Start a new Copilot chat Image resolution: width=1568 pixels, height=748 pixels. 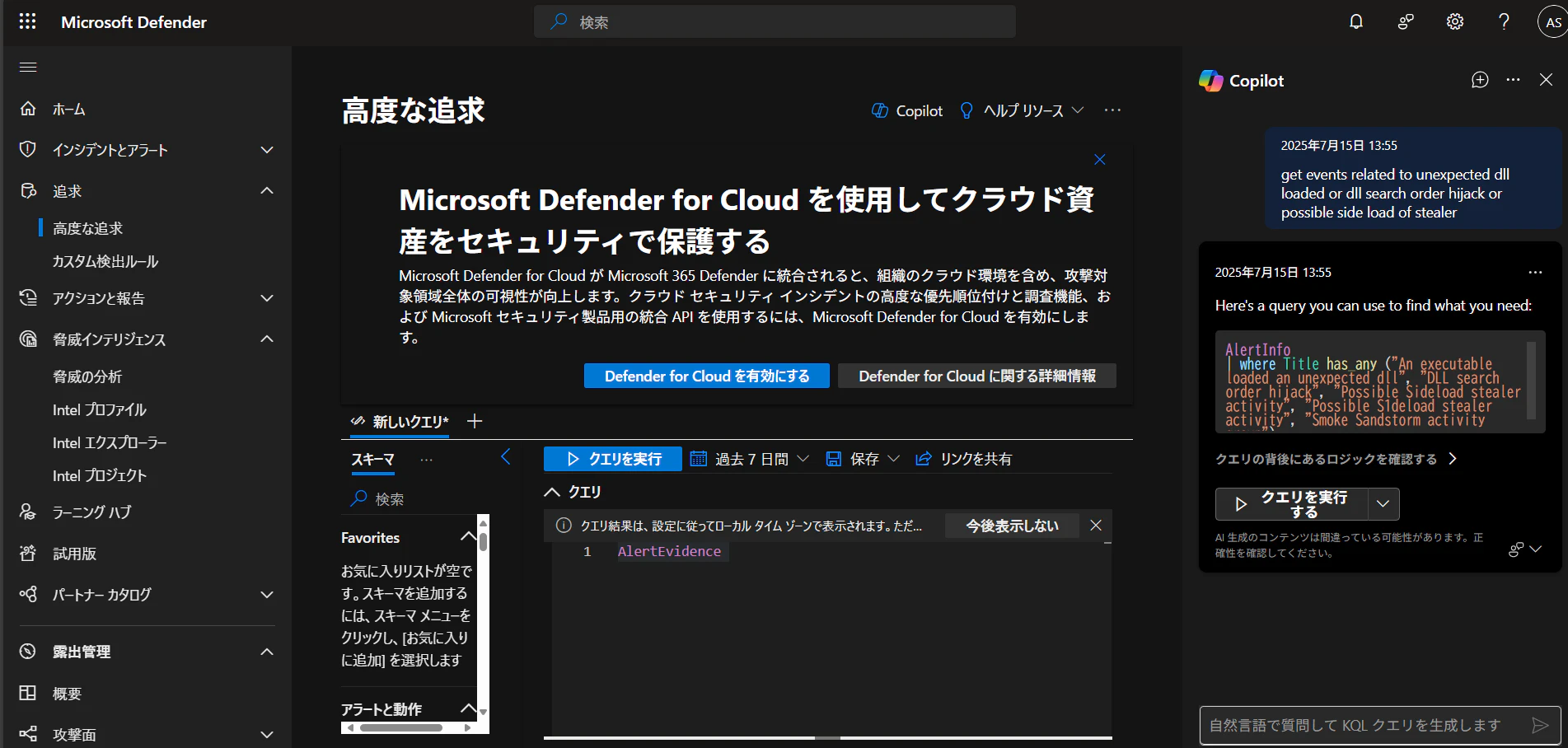click(1480, 80)
